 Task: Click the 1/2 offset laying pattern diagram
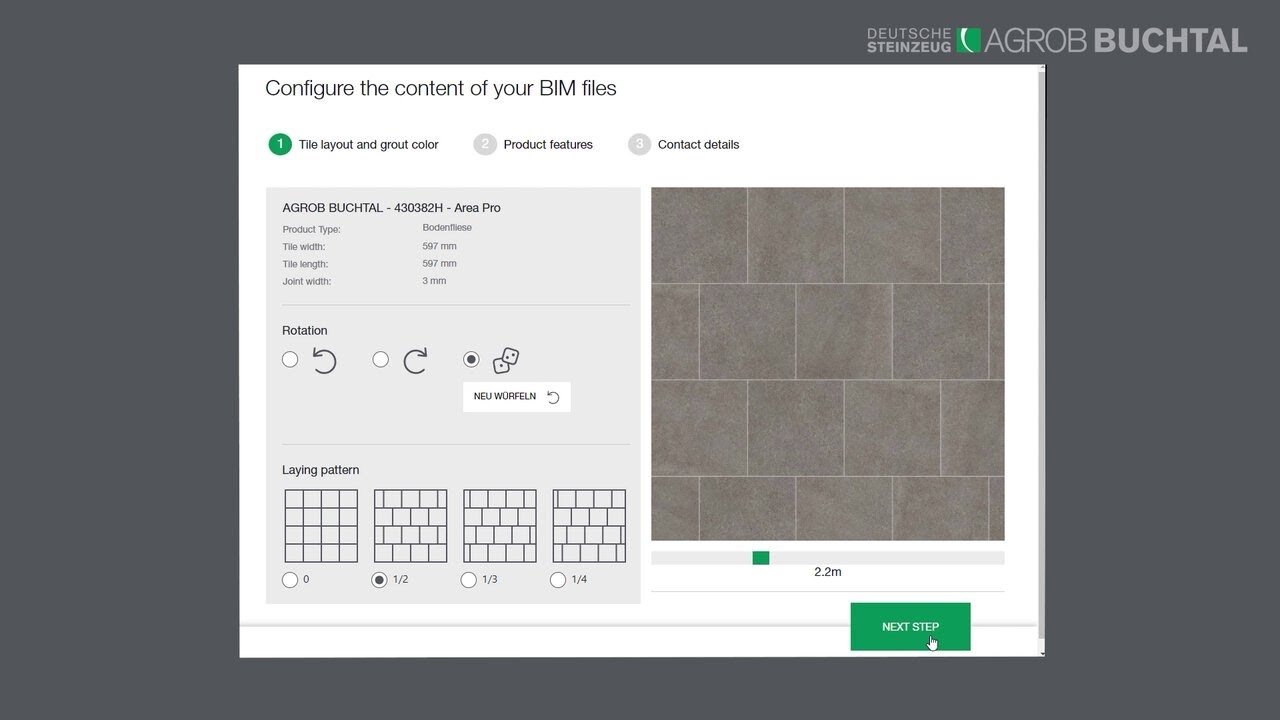[410, 526]
